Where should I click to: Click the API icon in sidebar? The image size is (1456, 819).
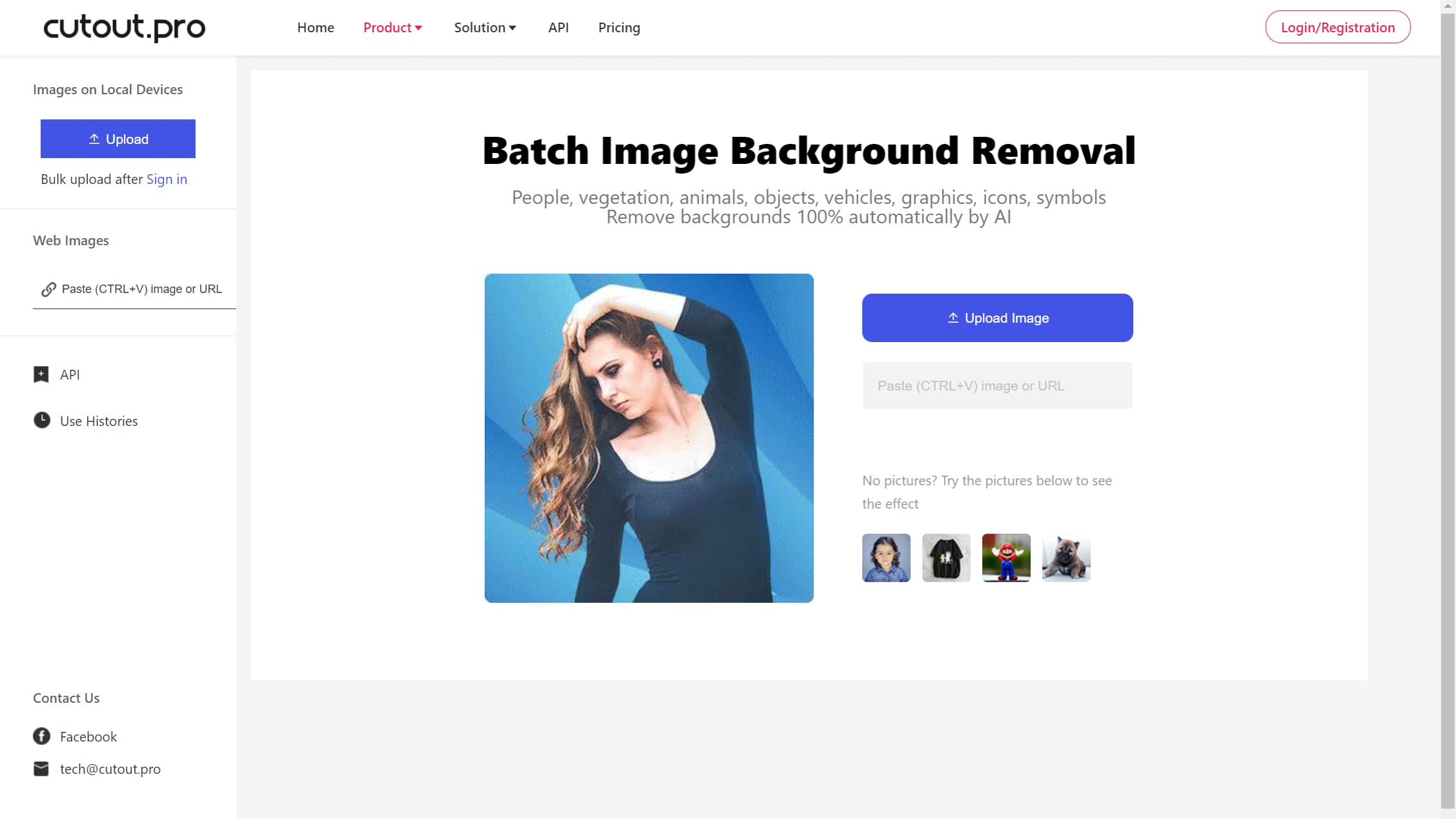(41, 374)
